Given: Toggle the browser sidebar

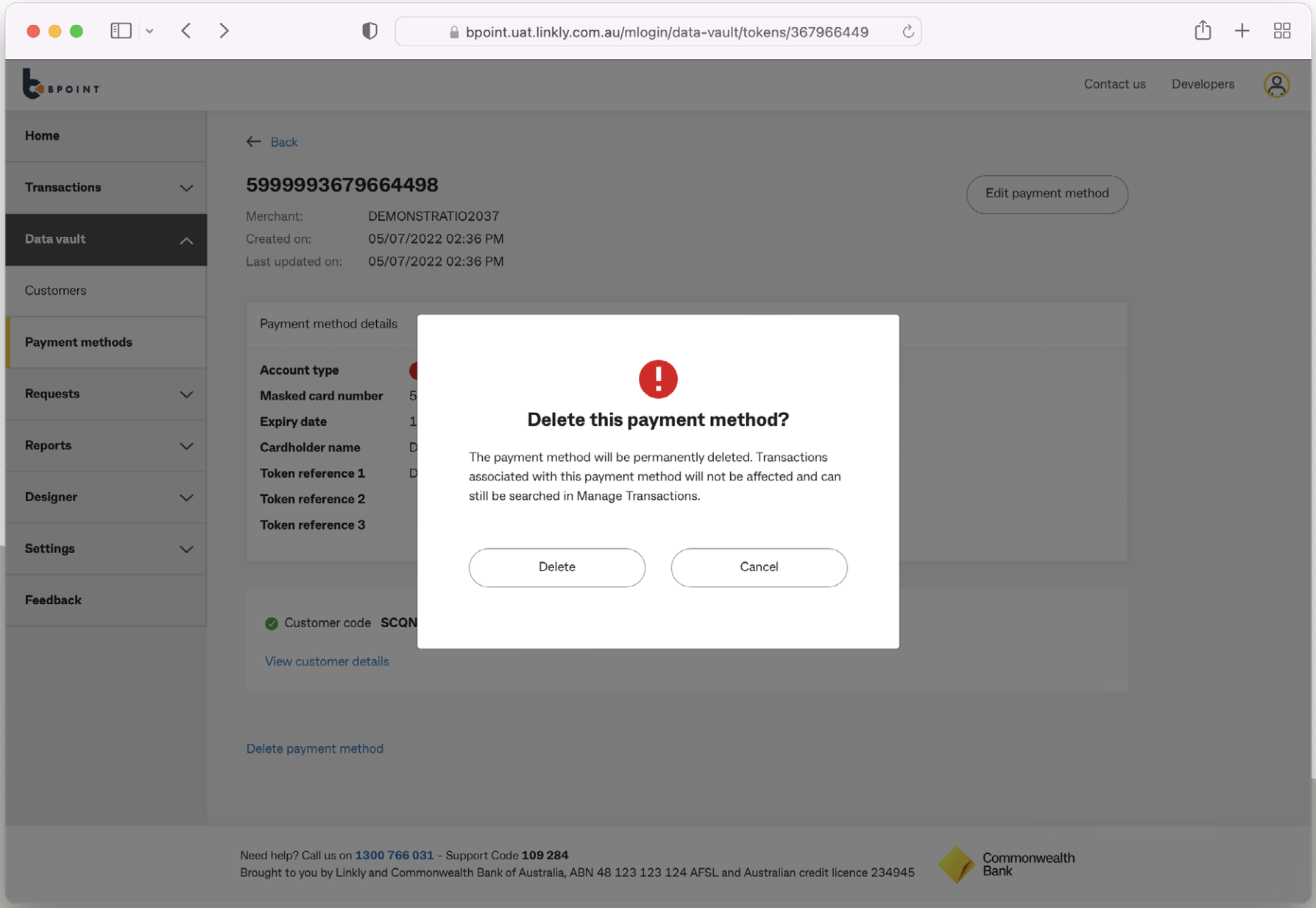Looking at the screenshot, I should tap(121, 30).
